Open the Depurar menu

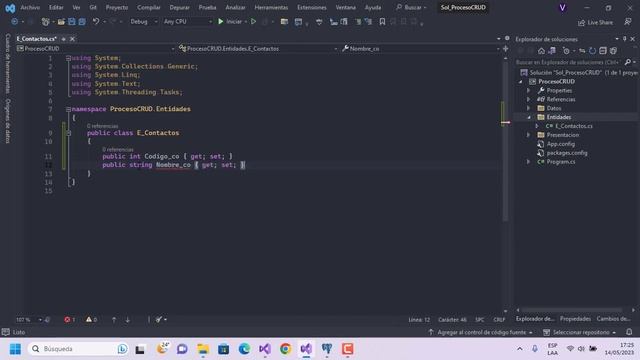coord(180,8)
